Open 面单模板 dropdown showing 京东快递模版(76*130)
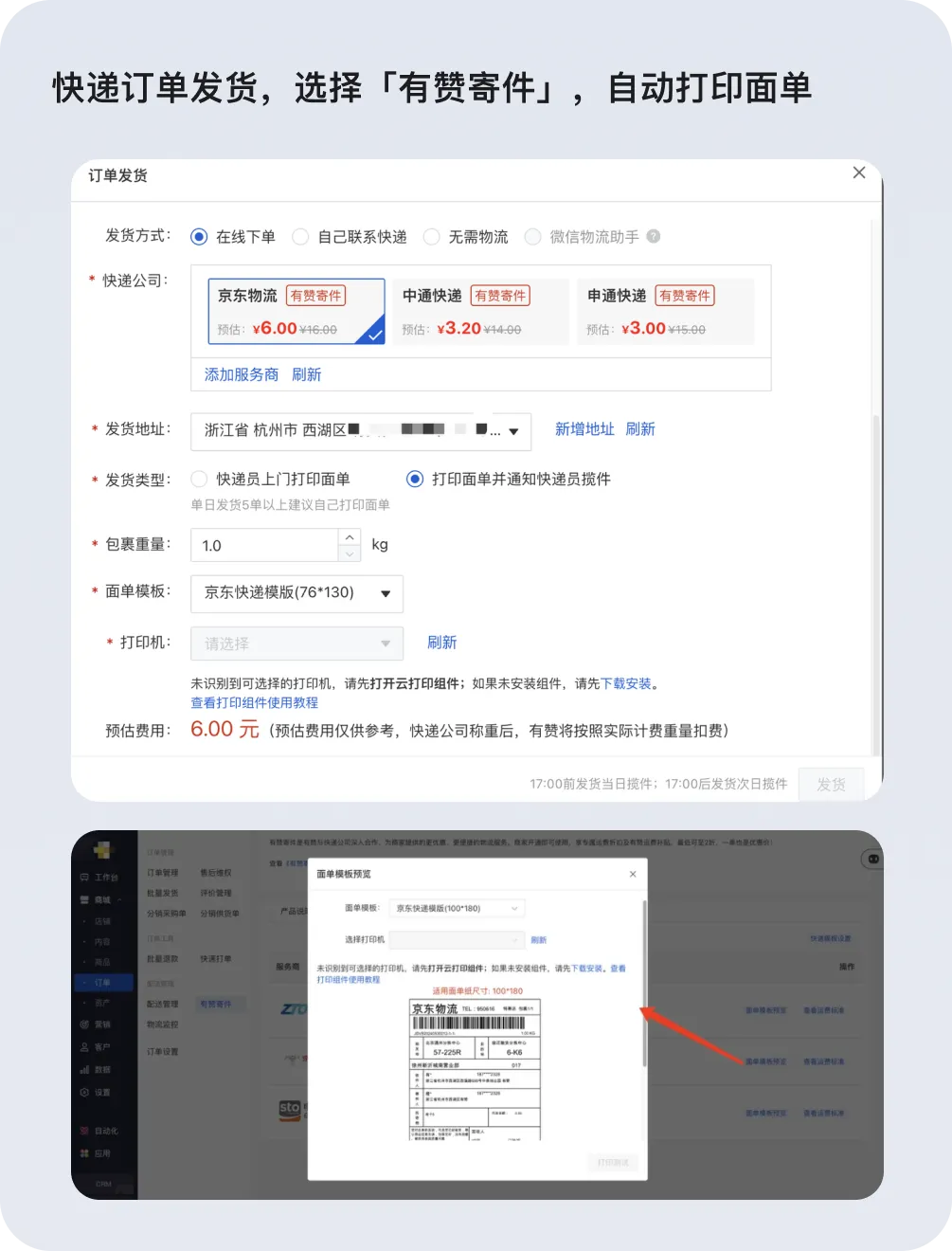This screenshot has width=952, height=1251. click(x=297, y=593)
